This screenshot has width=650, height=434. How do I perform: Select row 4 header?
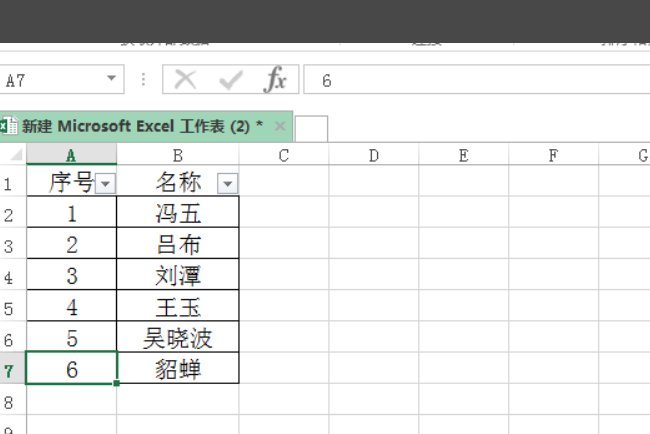(13, 274)
